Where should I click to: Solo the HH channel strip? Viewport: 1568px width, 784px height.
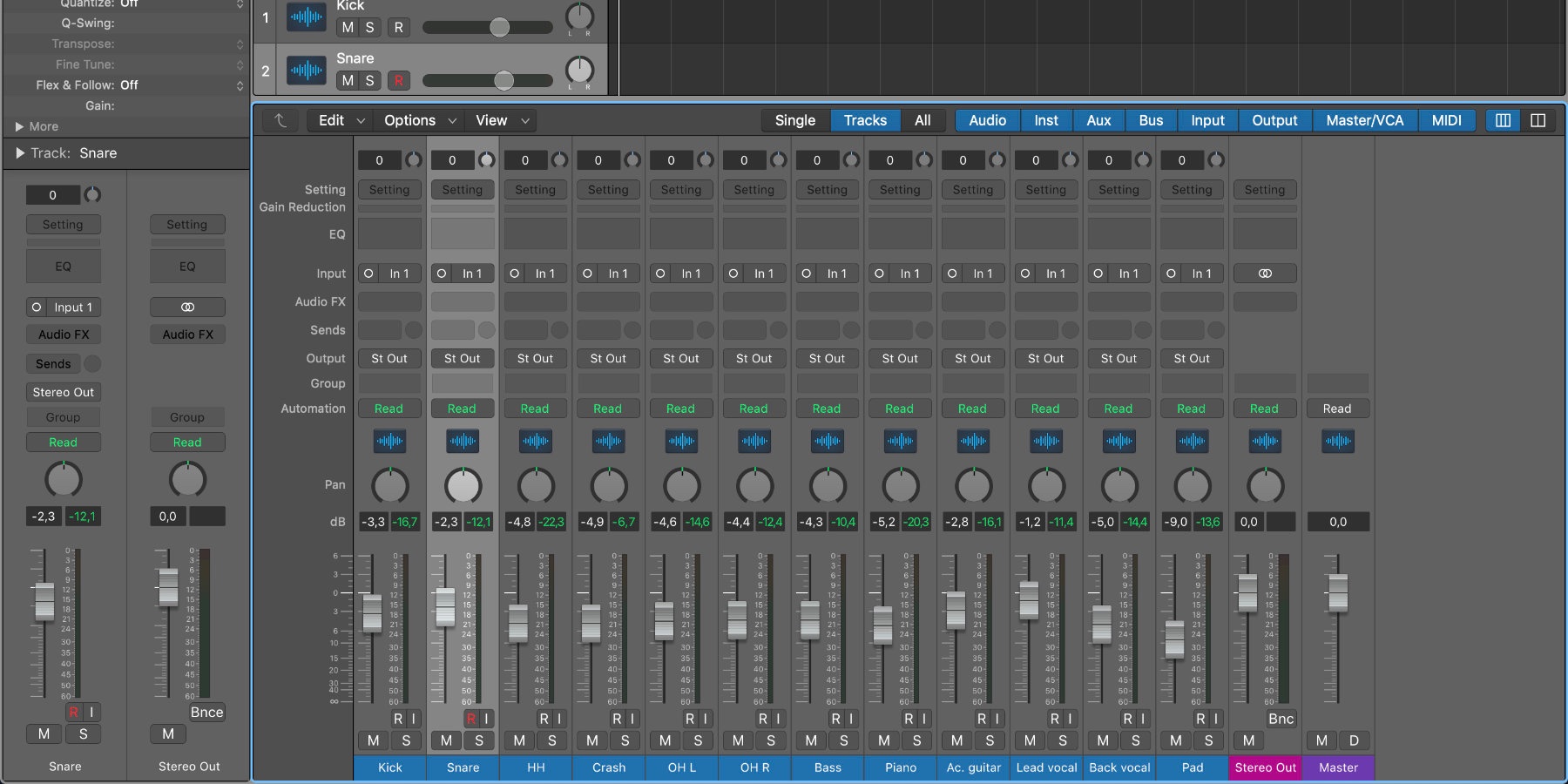(x=551, y=740)
